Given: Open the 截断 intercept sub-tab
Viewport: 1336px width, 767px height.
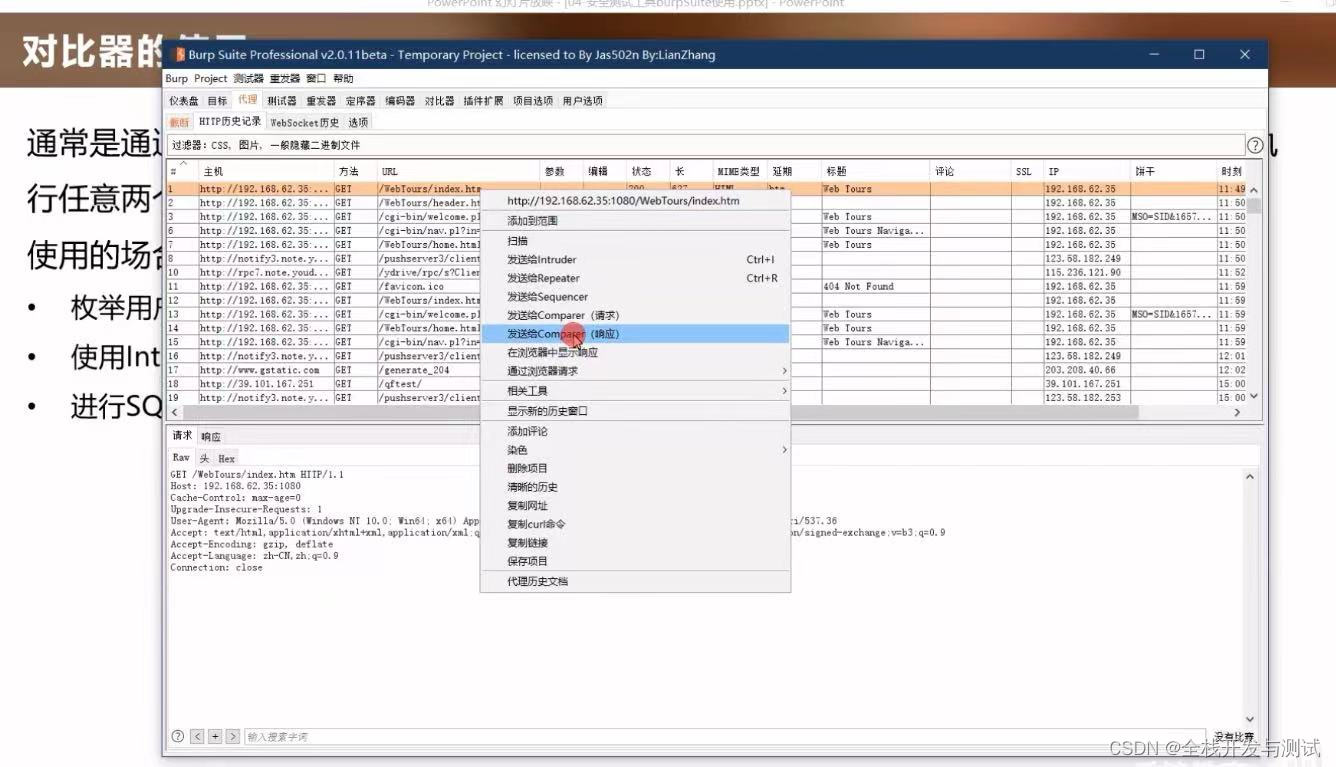Looking at the screenshot, I should 179,122.
